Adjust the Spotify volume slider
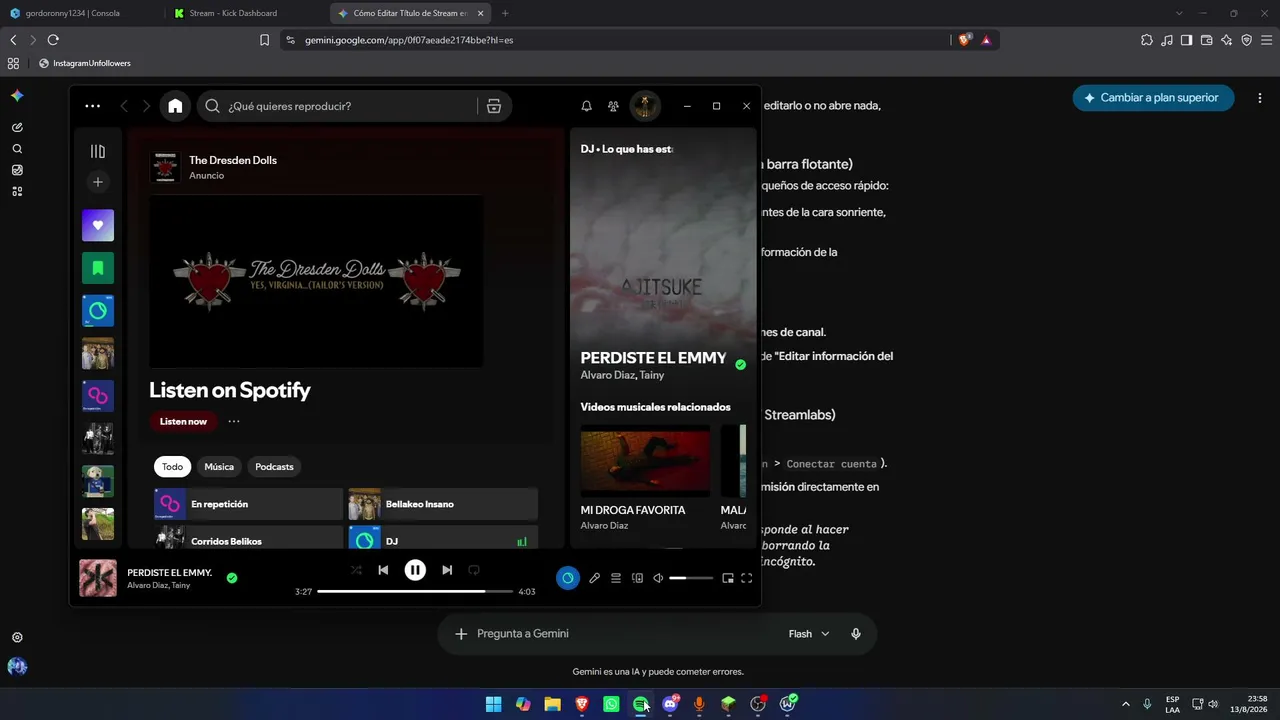The image size is (1280, 720). pos(691,578)
